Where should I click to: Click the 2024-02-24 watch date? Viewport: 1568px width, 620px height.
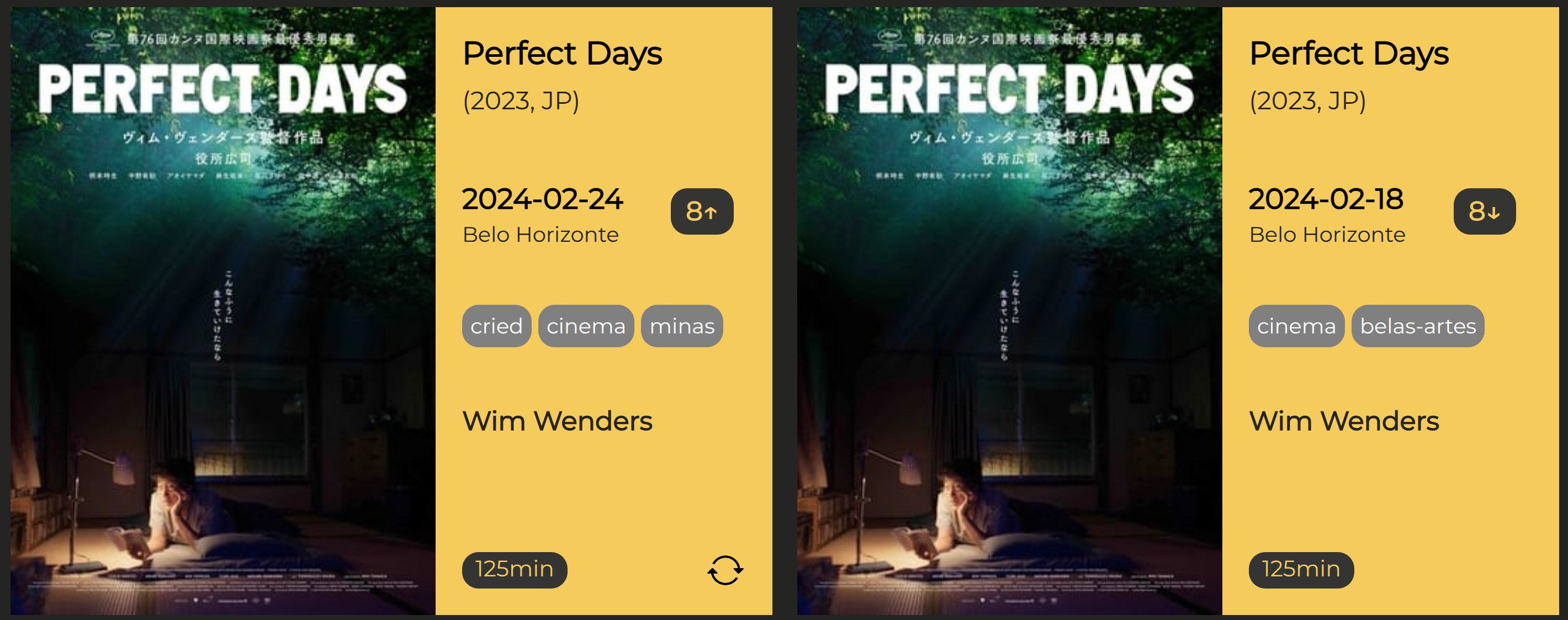click(x=542, y=199)
